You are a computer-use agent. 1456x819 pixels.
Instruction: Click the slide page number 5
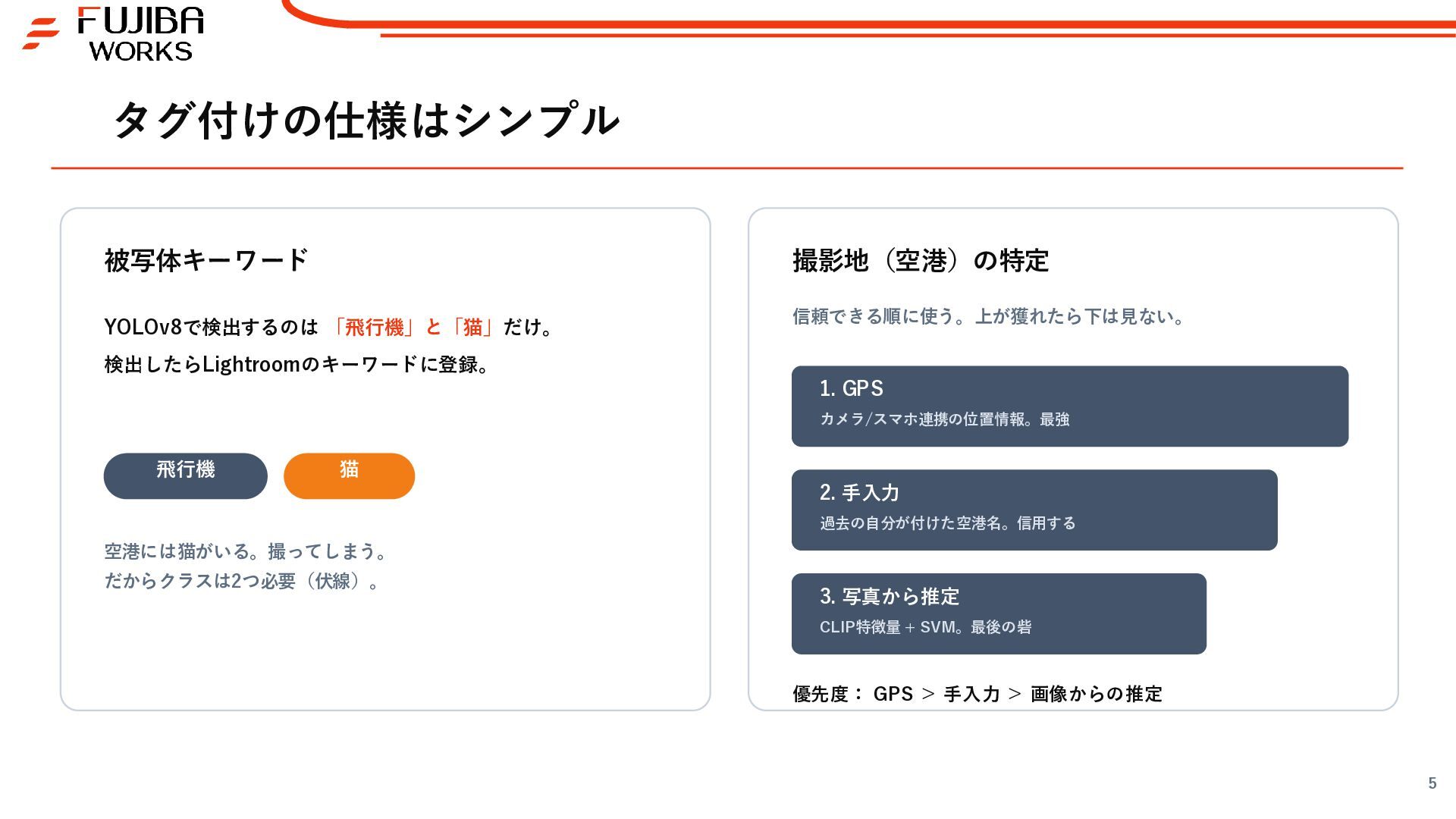pos(1432,783)
